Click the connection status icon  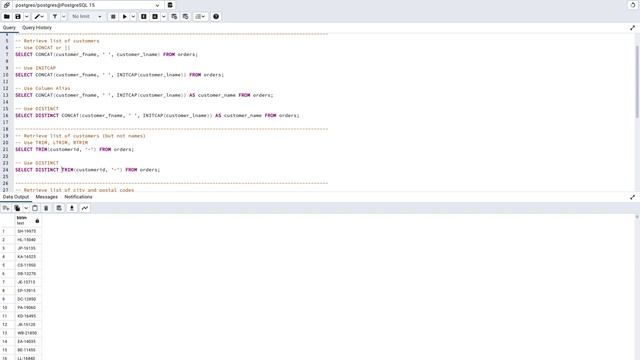(x=7, y=5)
